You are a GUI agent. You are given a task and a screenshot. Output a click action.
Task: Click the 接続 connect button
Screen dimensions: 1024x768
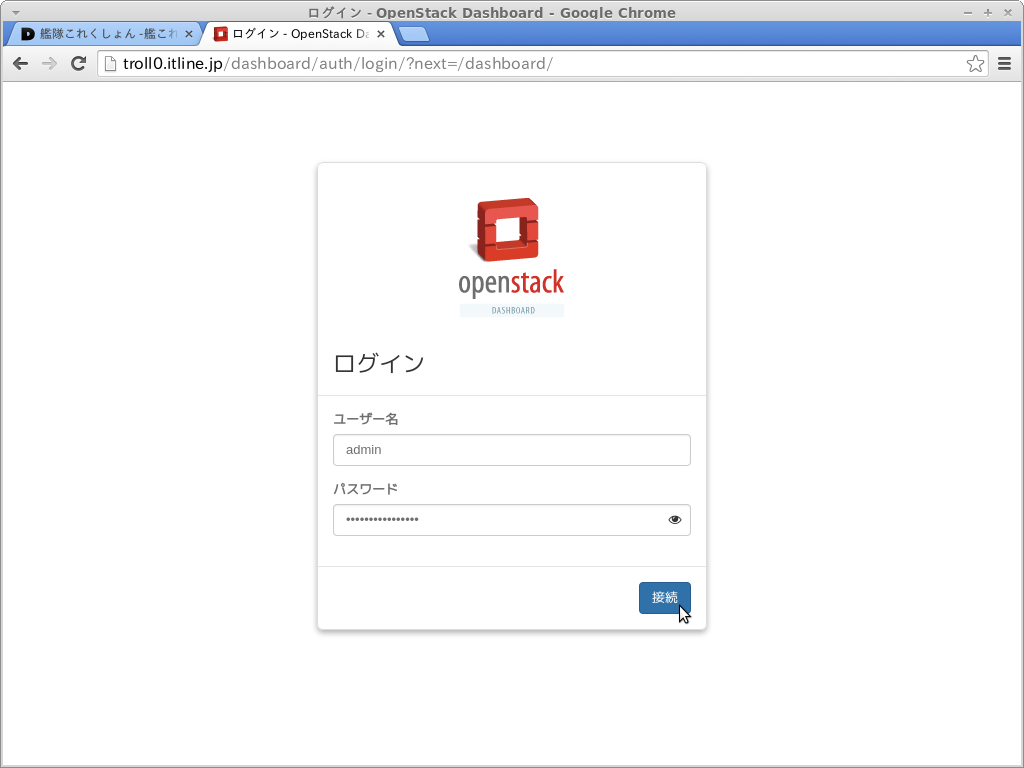664,598
